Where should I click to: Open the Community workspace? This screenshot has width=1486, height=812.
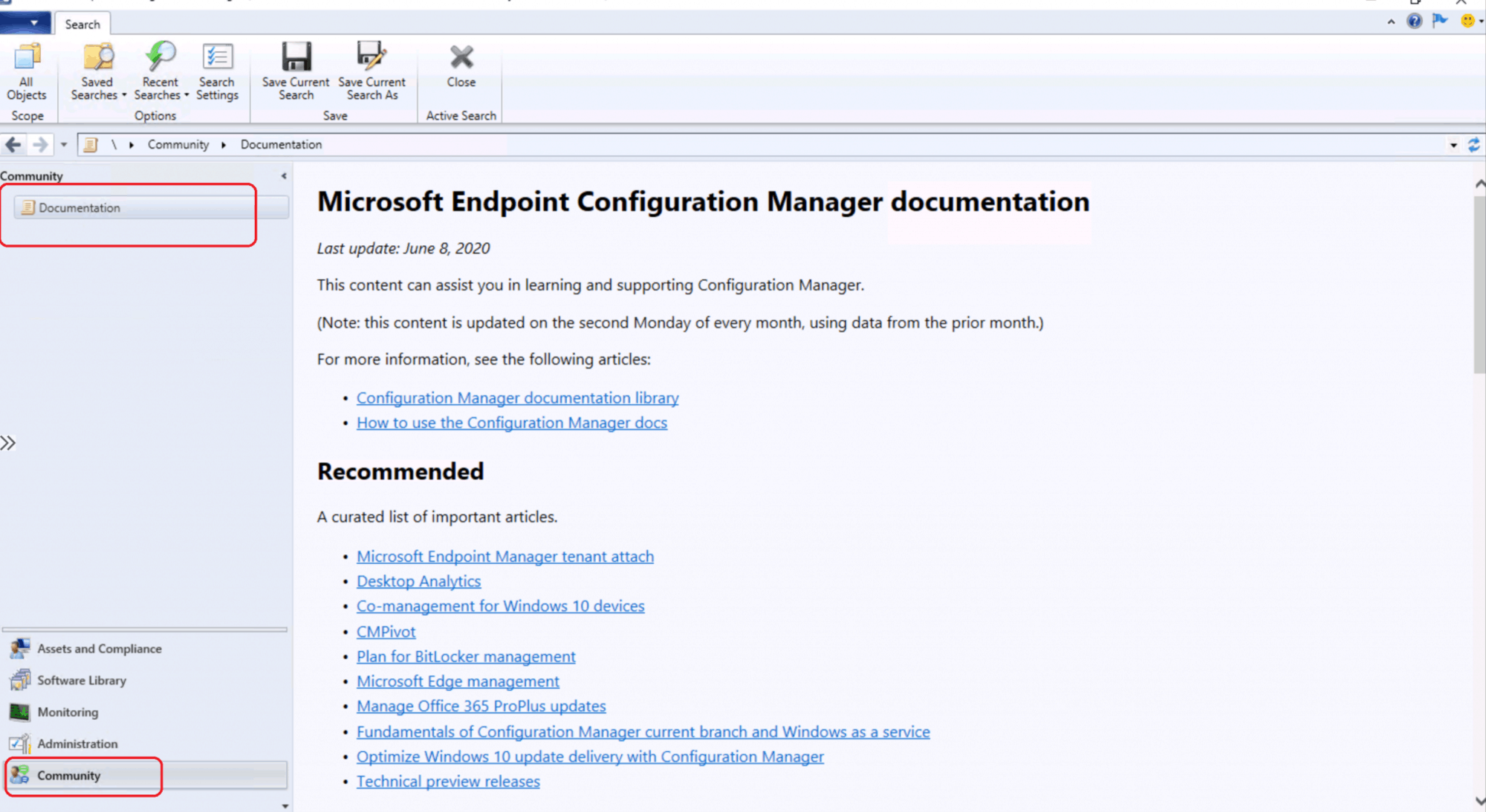[x=146, y=775]
